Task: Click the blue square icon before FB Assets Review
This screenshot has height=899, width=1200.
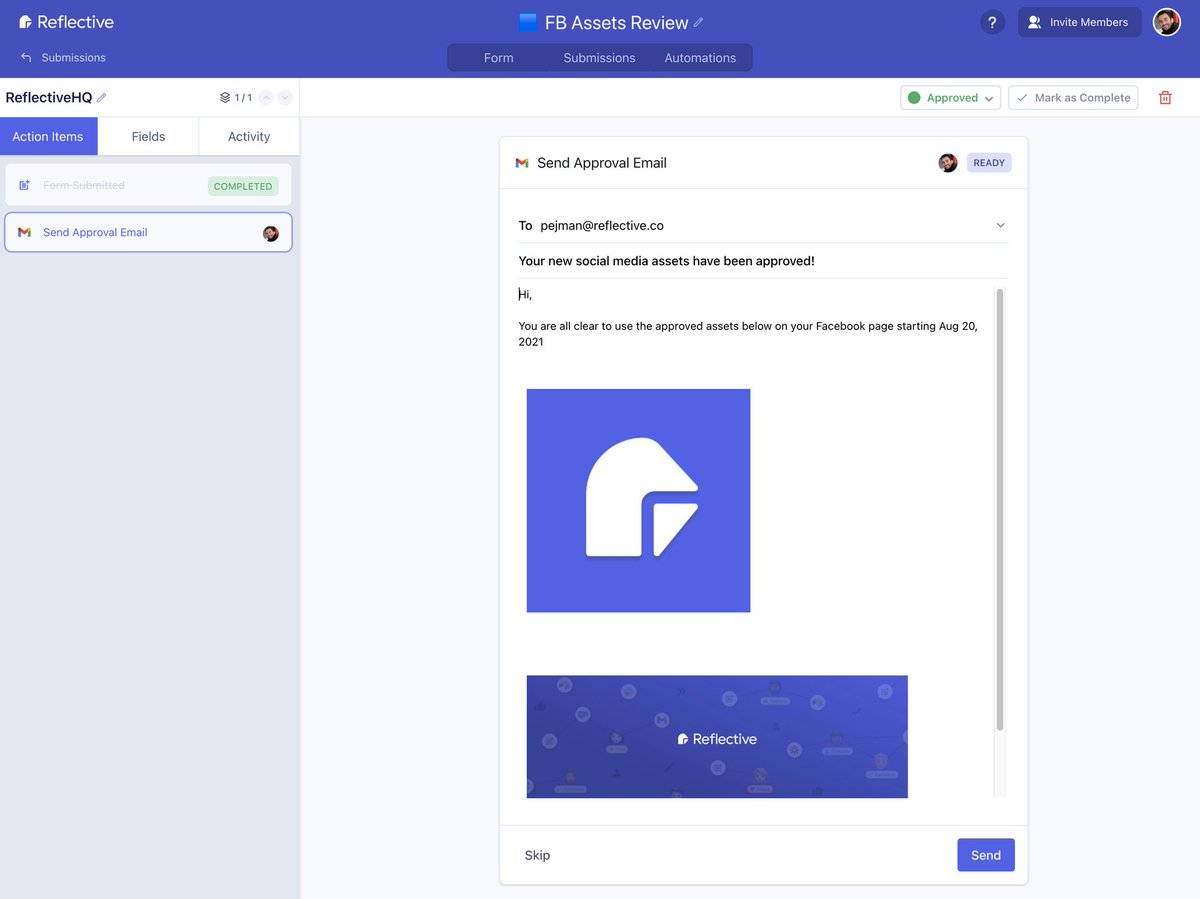Action: pos(528,22)
